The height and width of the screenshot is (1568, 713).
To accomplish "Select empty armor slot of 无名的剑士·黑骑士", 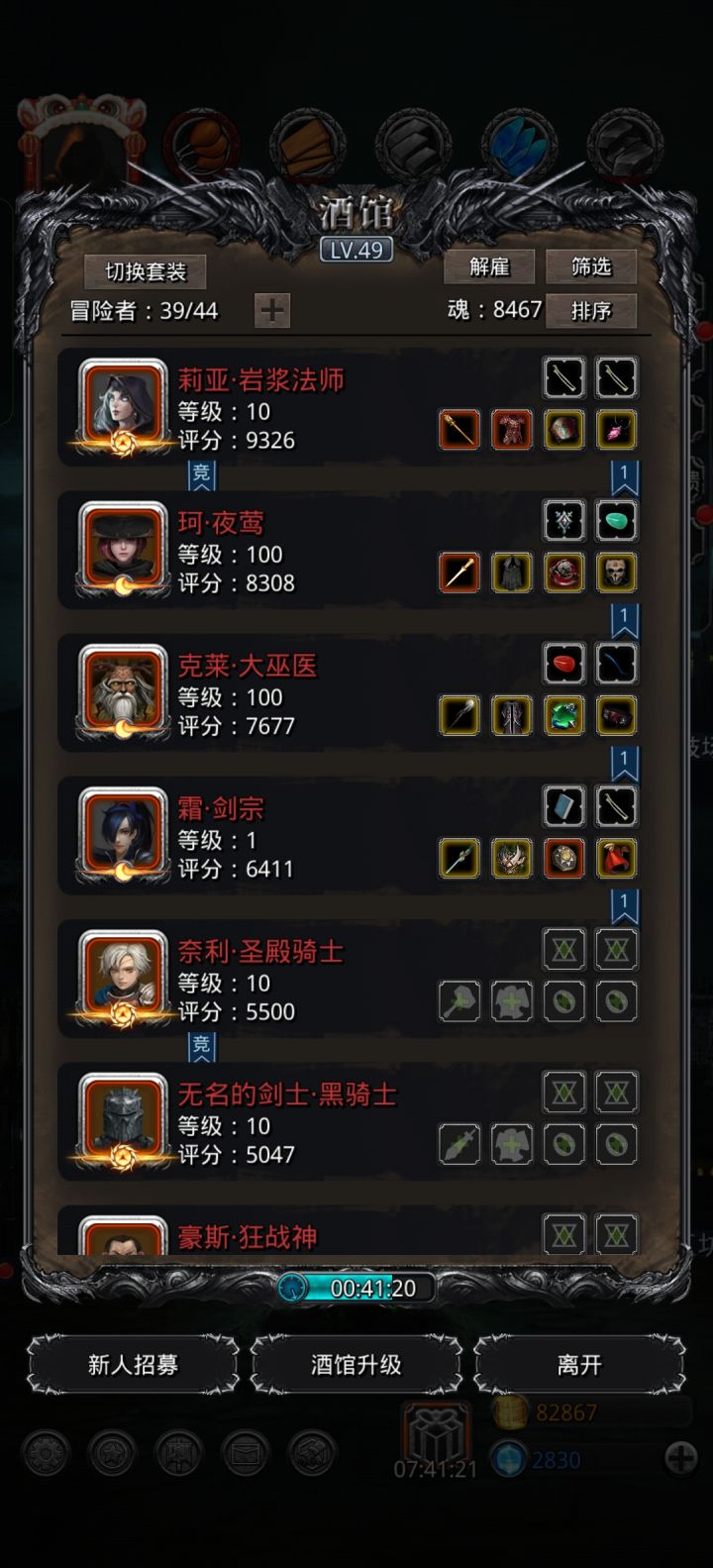I will (x=511, y=1144).
